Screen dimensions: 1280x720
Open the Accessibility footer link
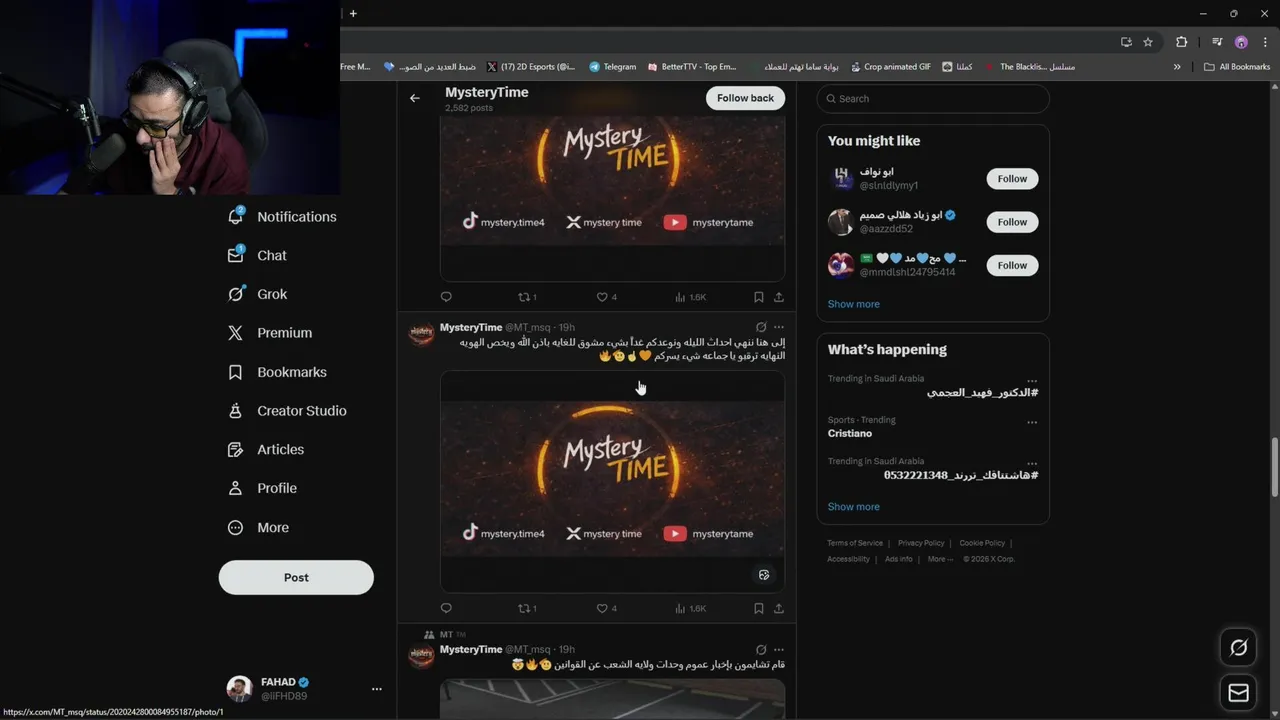click(848, 559)
